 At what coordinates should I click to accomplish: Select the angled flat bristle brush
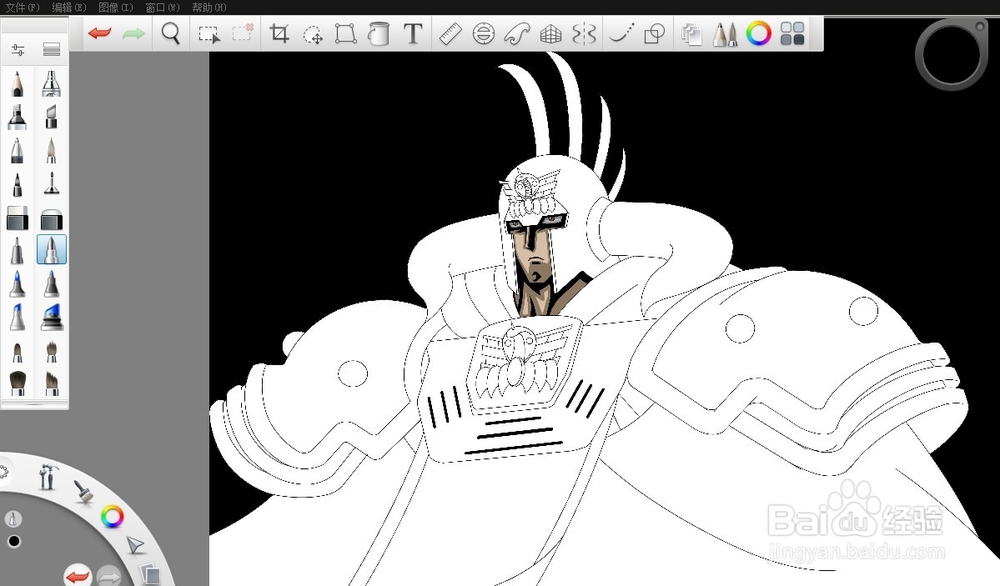click(51, 383)
